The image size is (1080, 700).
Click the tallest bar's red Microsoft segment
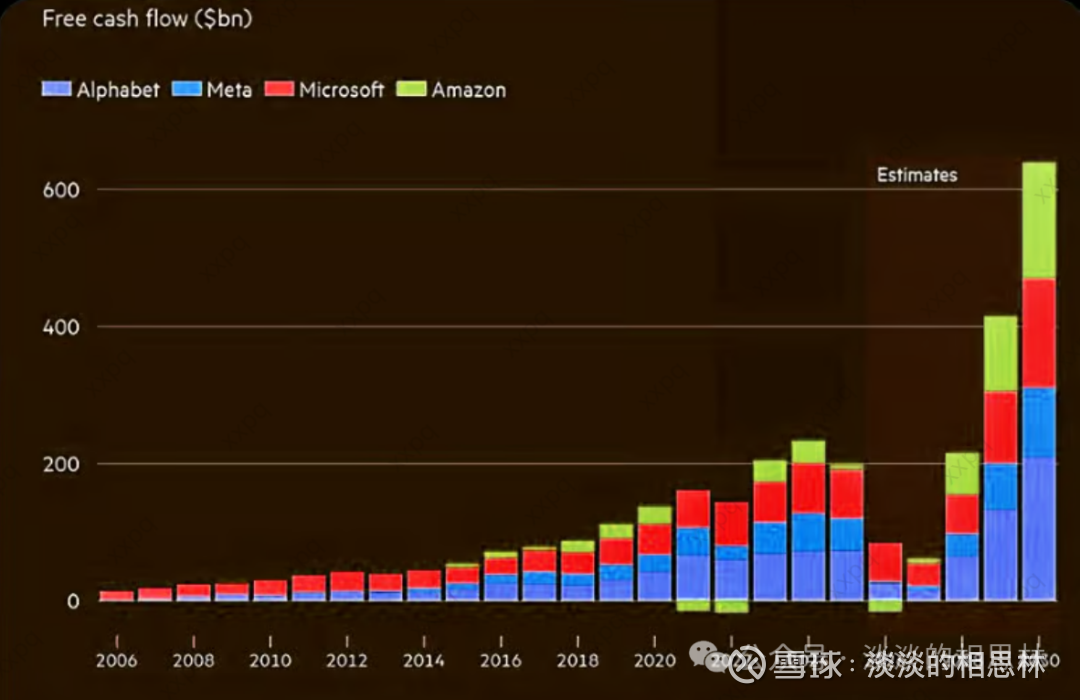[x=1039, y=333]
